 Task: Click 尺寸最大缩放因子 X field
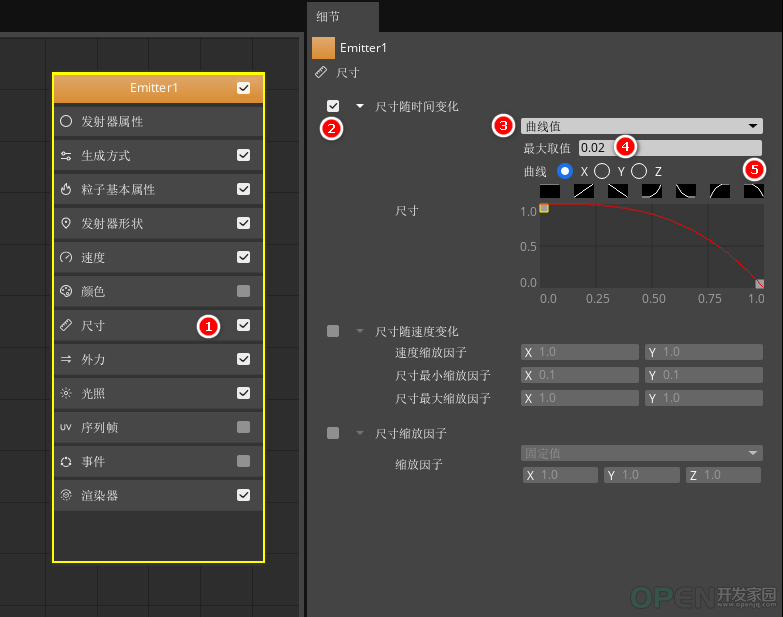(580, 398)
